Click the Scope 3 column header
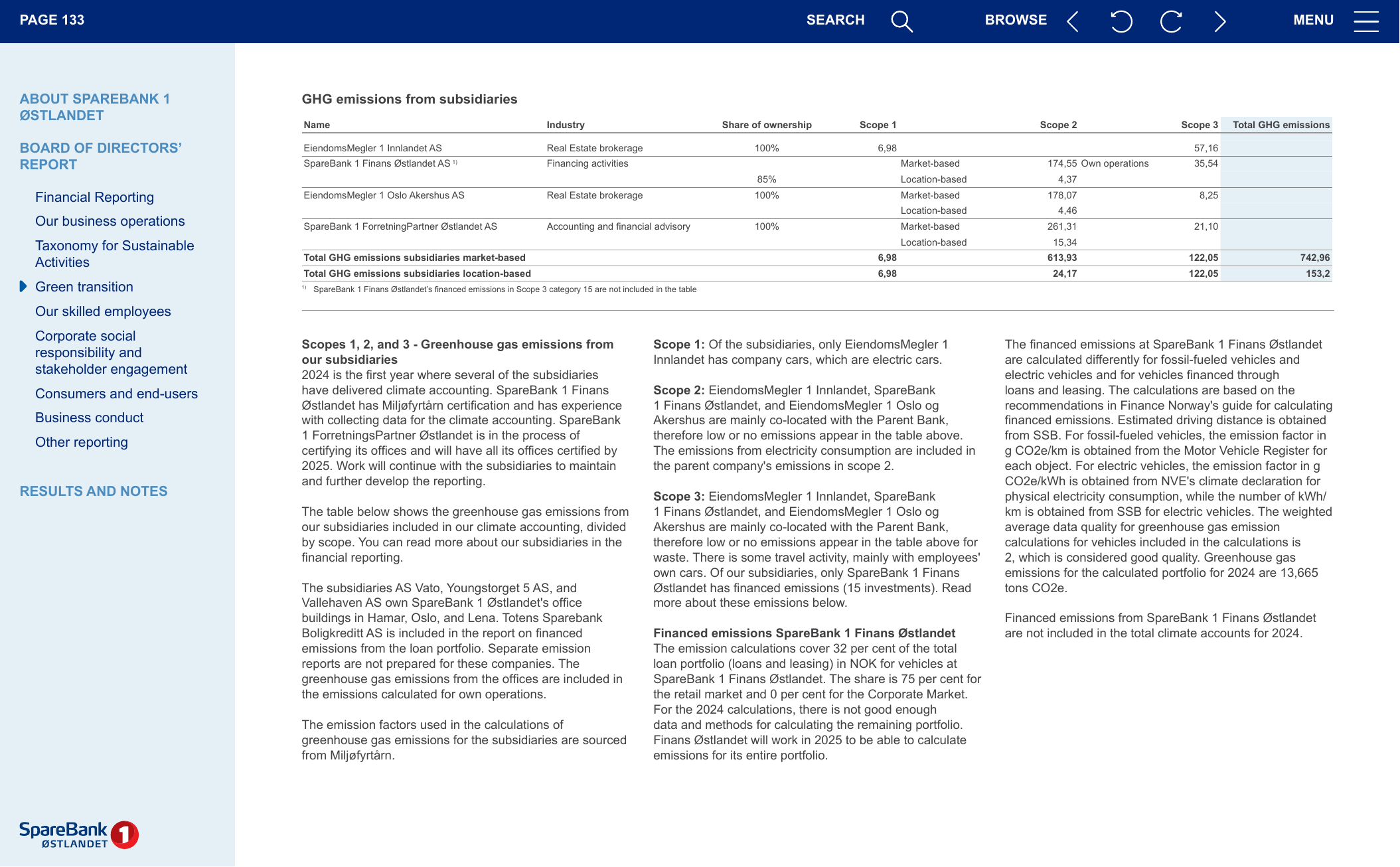This screenshot has height=867, width=1400. point(1200,125)
